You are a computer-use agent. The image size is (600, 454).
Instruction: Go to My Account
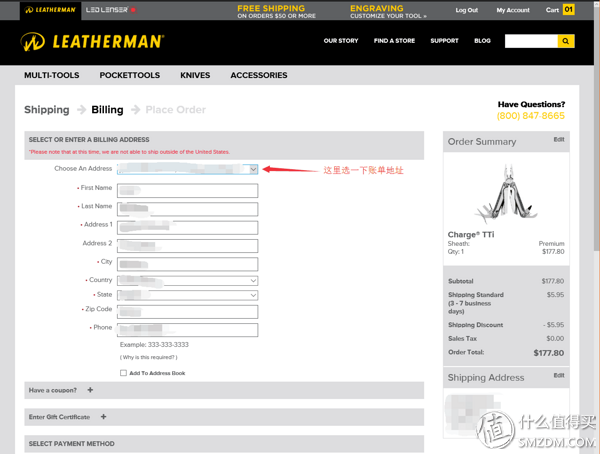[513, 10]
